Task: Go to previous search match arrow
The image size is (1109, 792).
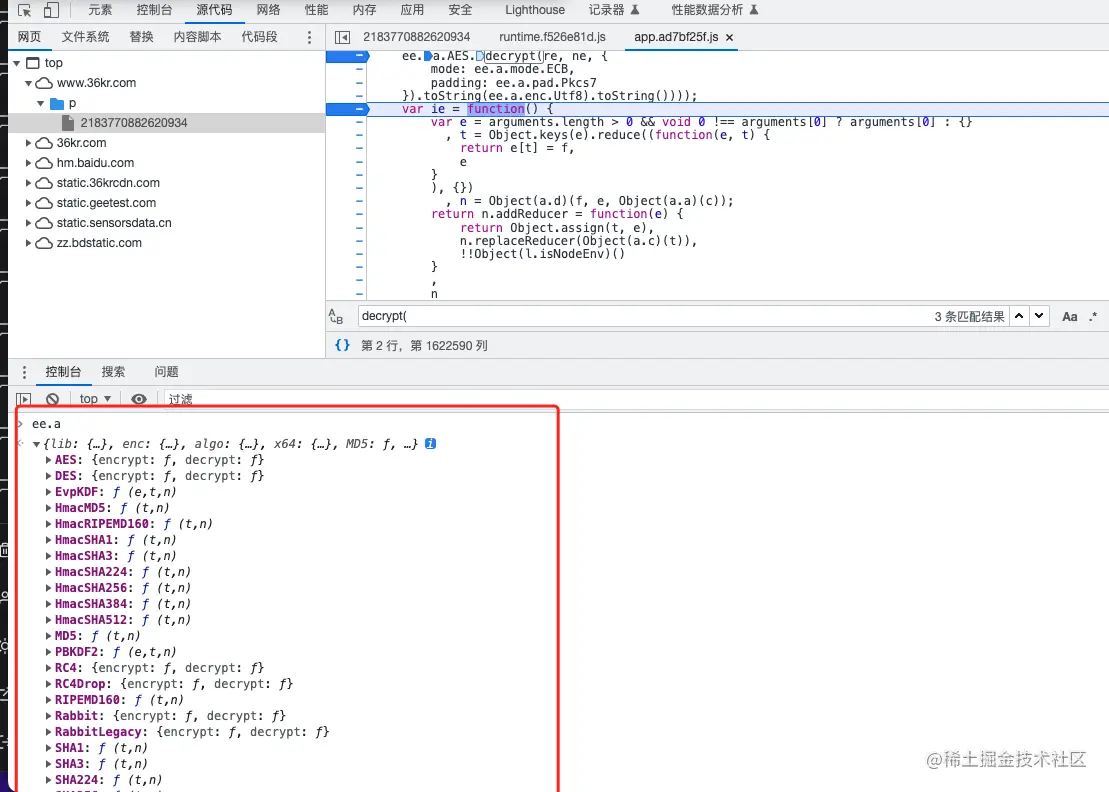Action: pyautogui.click(x=1018, y=316)
